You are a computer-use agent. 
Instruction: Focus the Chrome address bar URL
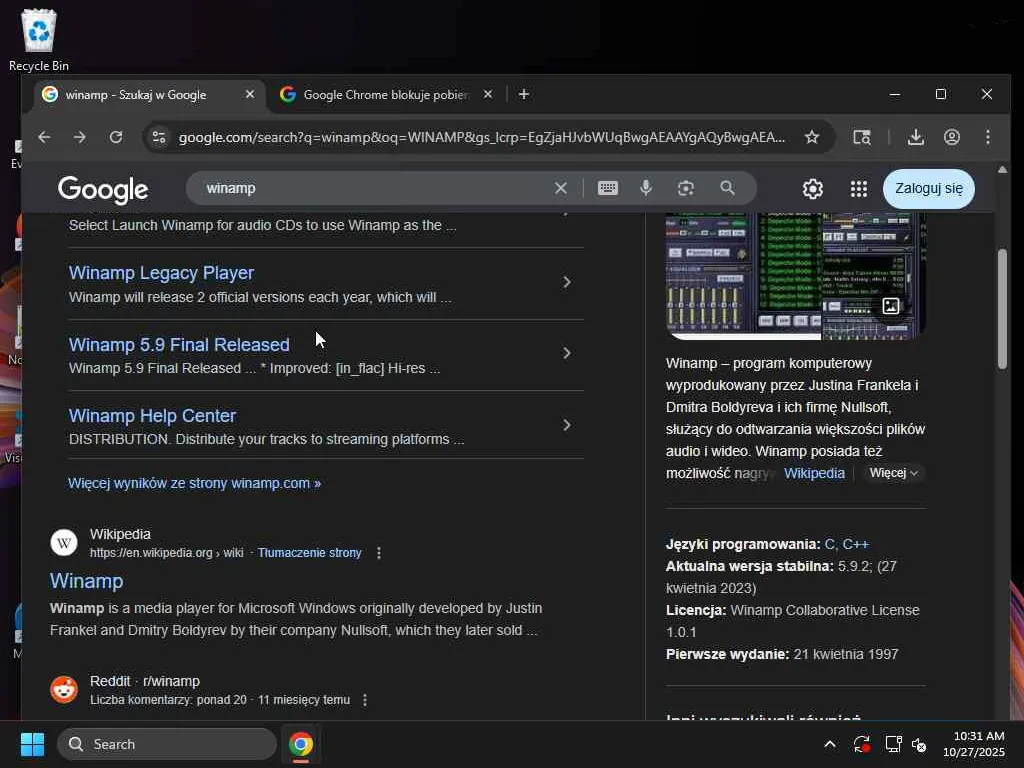[x=482, y=137]
